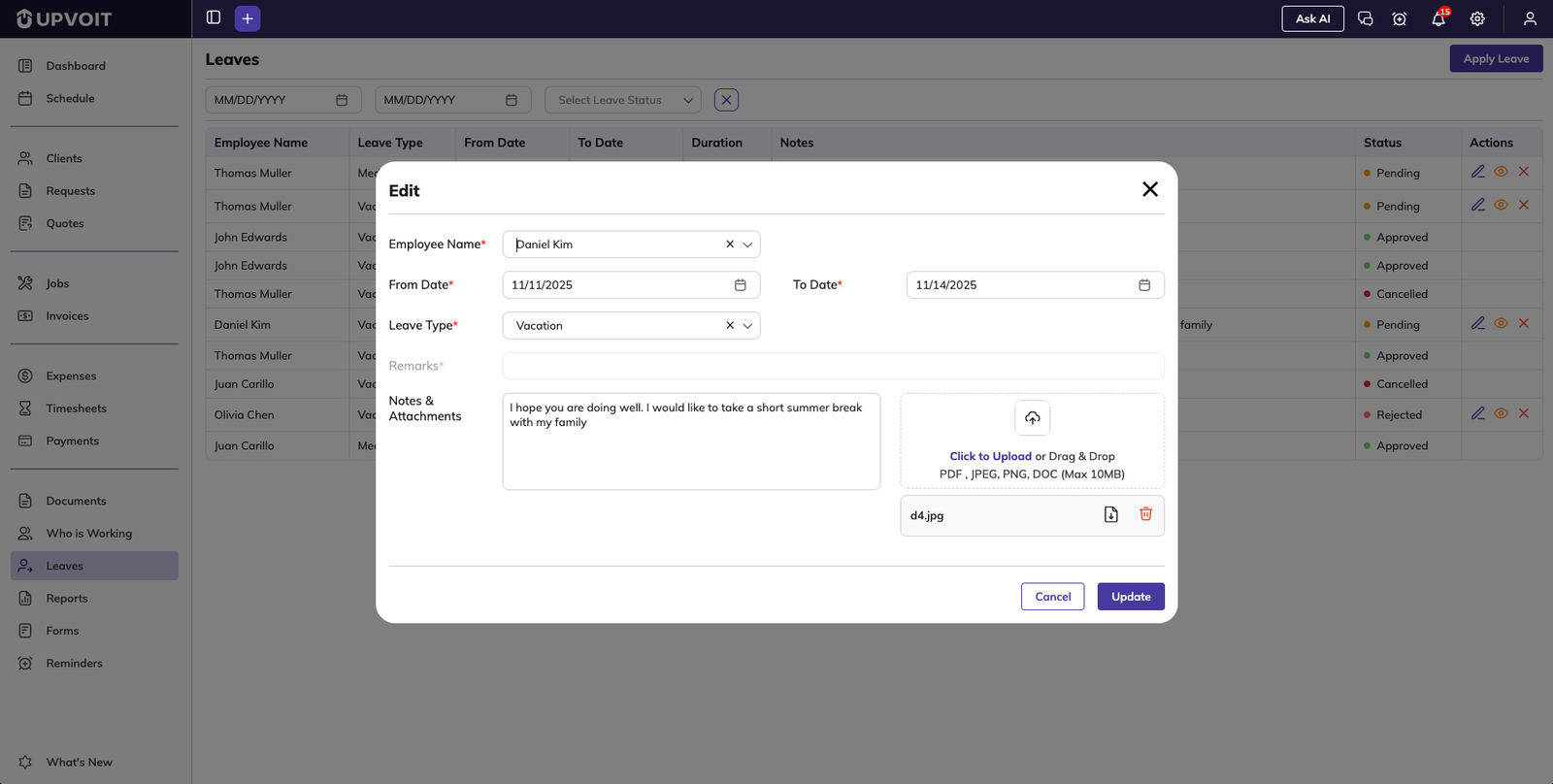Clear the Leave Type Vacation selection
1553x784 pixels.
coord(730,325)
